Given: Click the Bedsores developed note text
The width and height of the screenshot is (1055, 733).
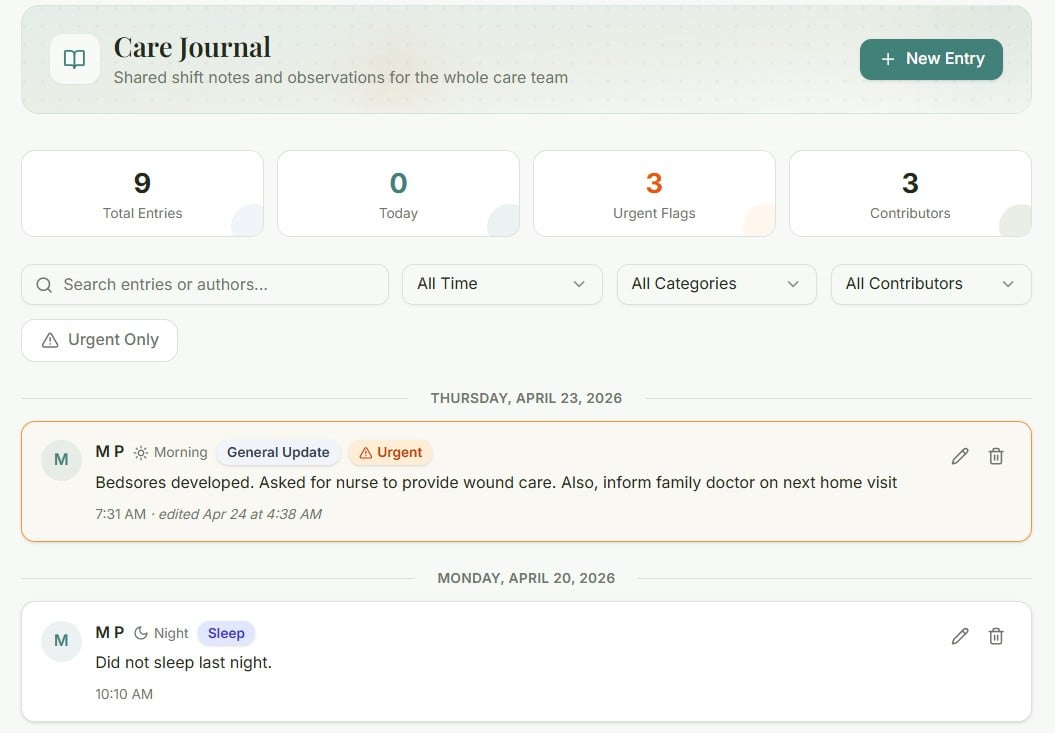Looking at the screenshot, I should pos(496,483).
